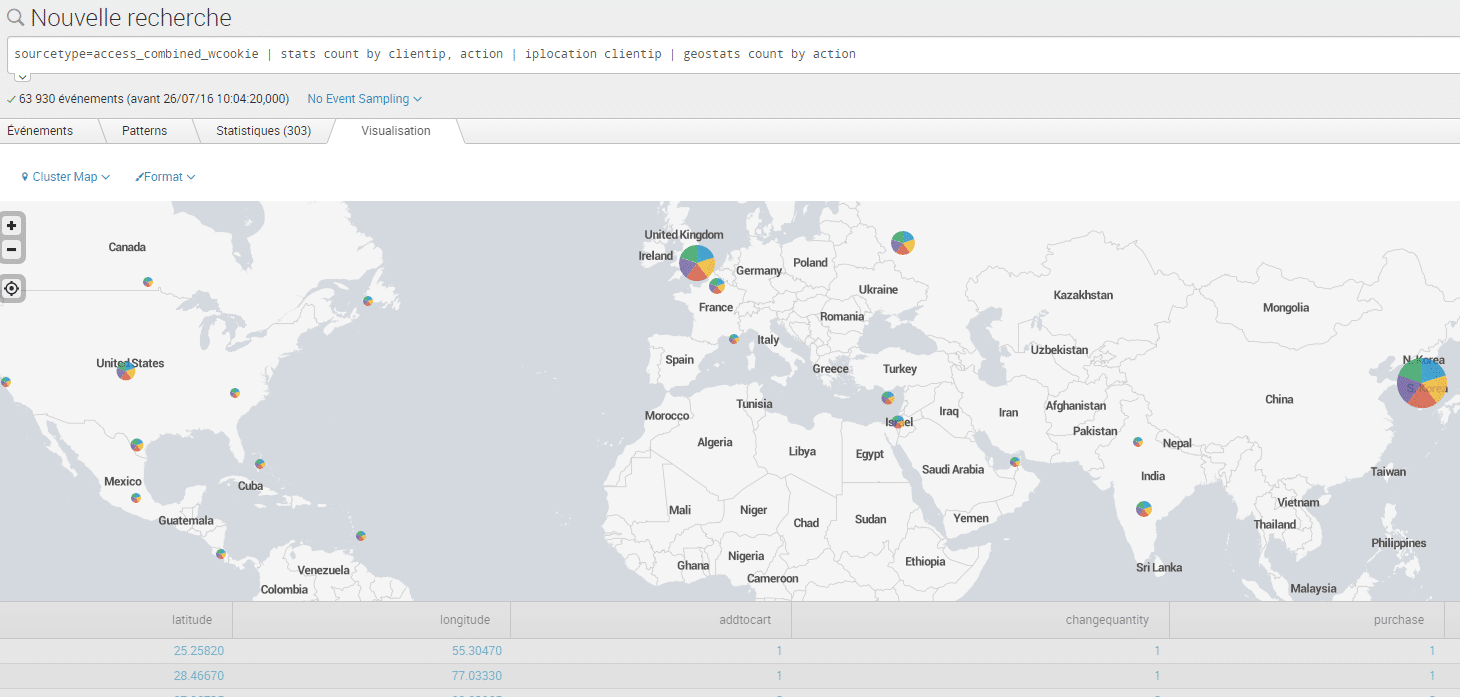Viewport: 1460px width, 697px height.
Task: Click latitude value 25.25820 link
Action: pyautogui.click(x=198, y=650)
